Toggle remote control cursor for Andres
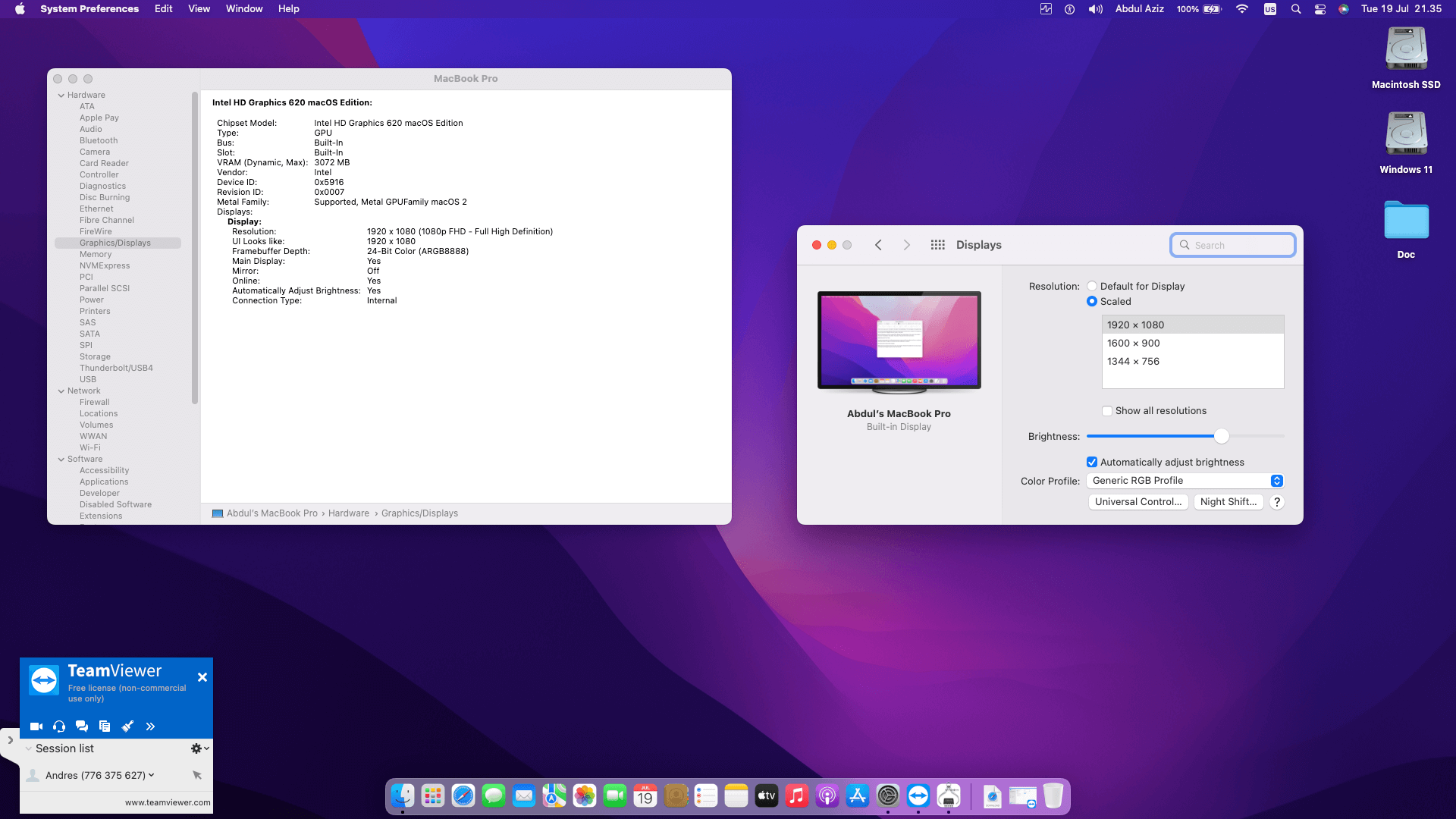Viewport: 1456px width, 819px height. click(197, 775)
